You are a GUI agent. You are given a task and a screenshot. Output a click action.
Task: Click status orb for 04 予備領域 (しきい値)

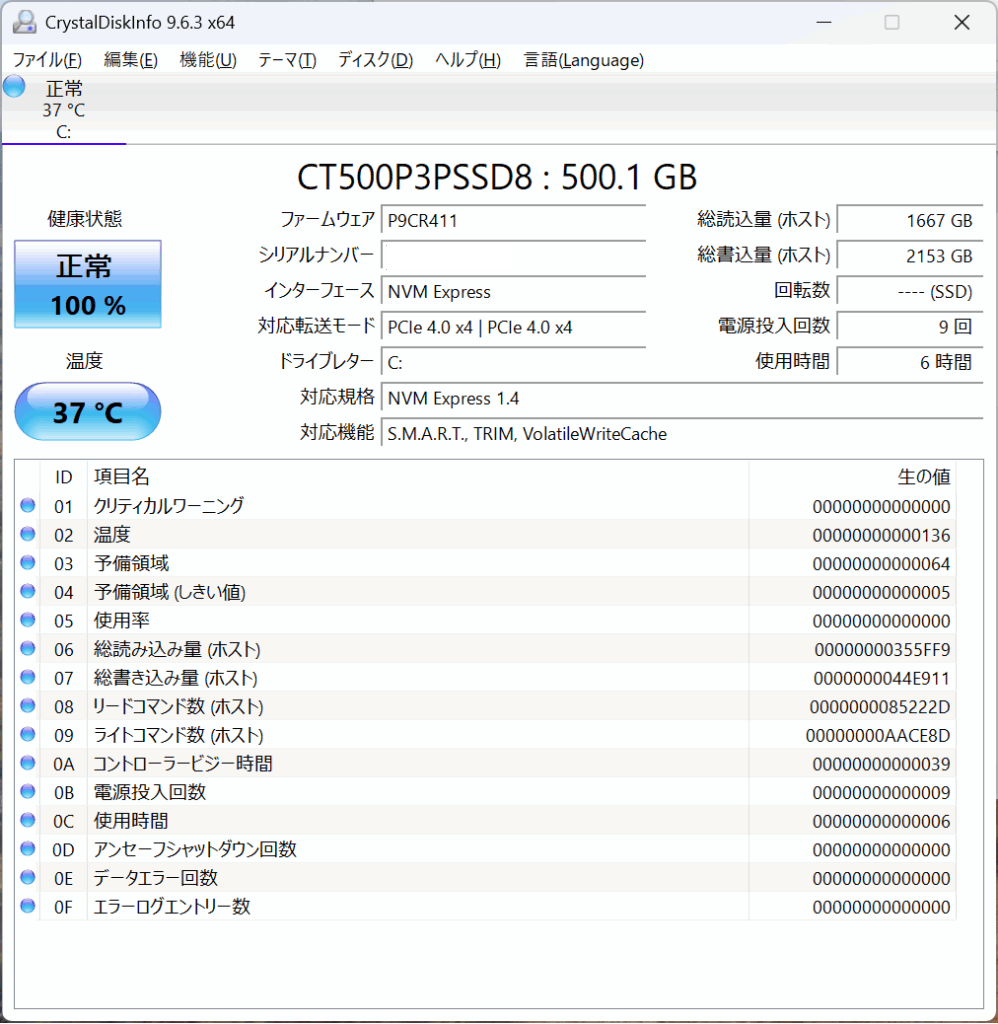pyautogui.click(x=27, y=591)
